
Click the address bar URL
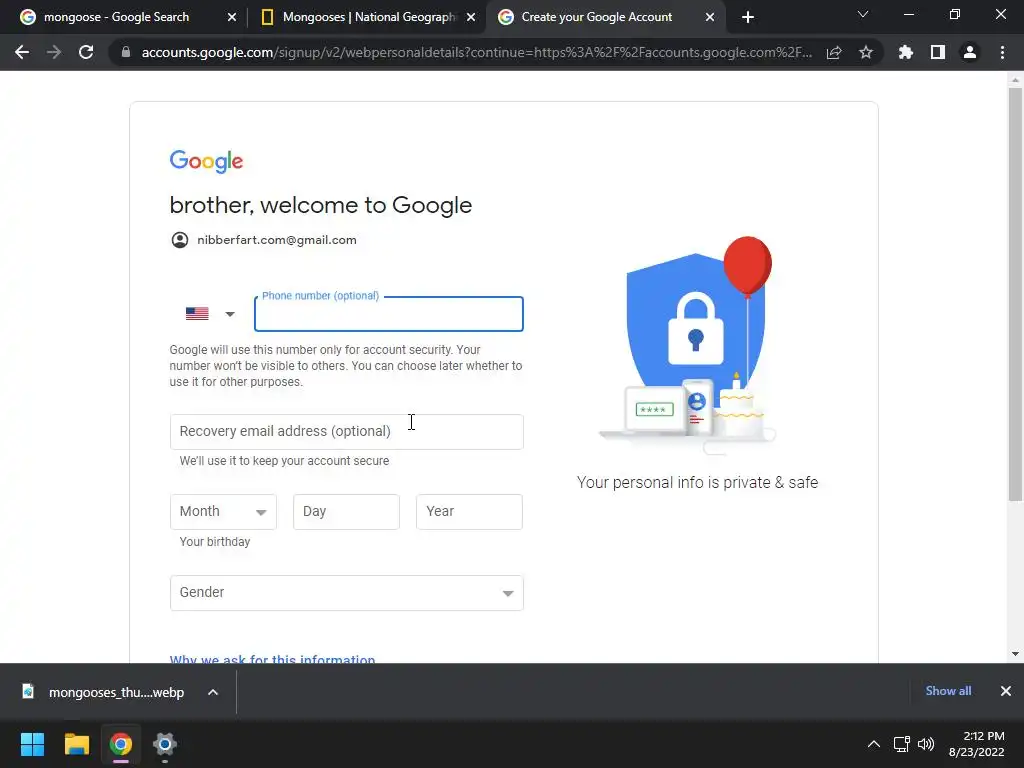pos(477,52)
